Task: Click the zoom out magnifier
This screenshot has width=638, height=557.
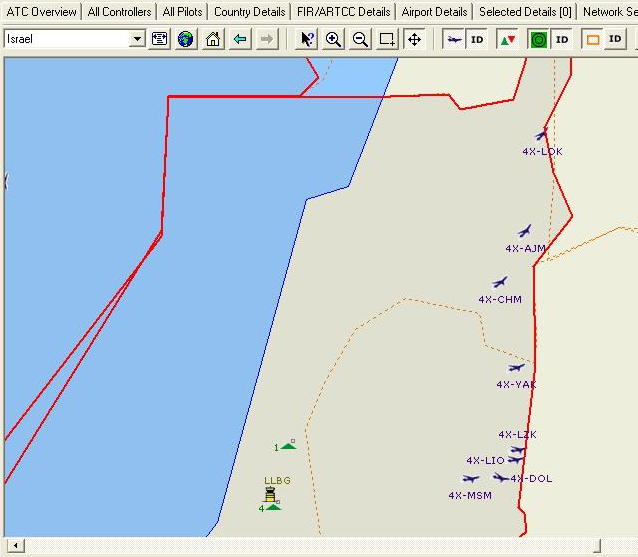Action: click(360, 39)
